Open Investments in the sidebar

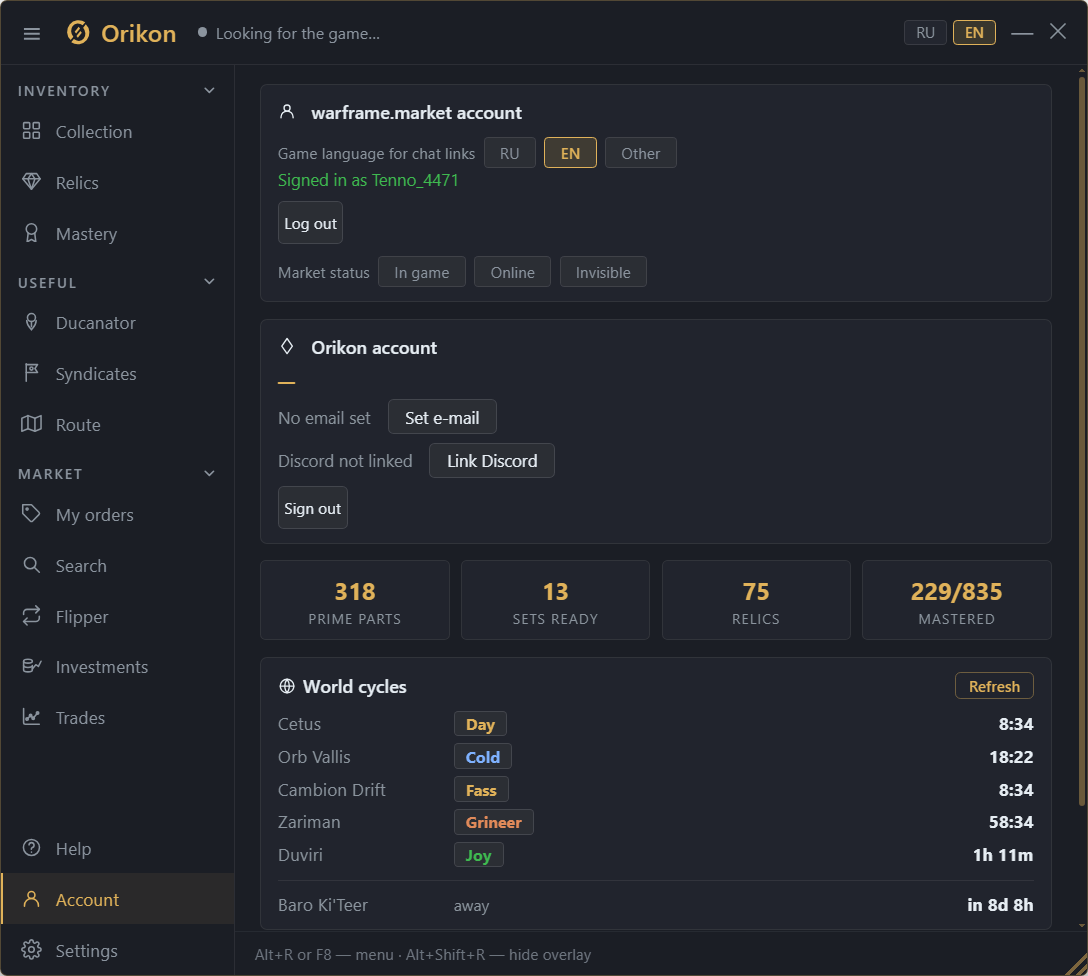117,667
